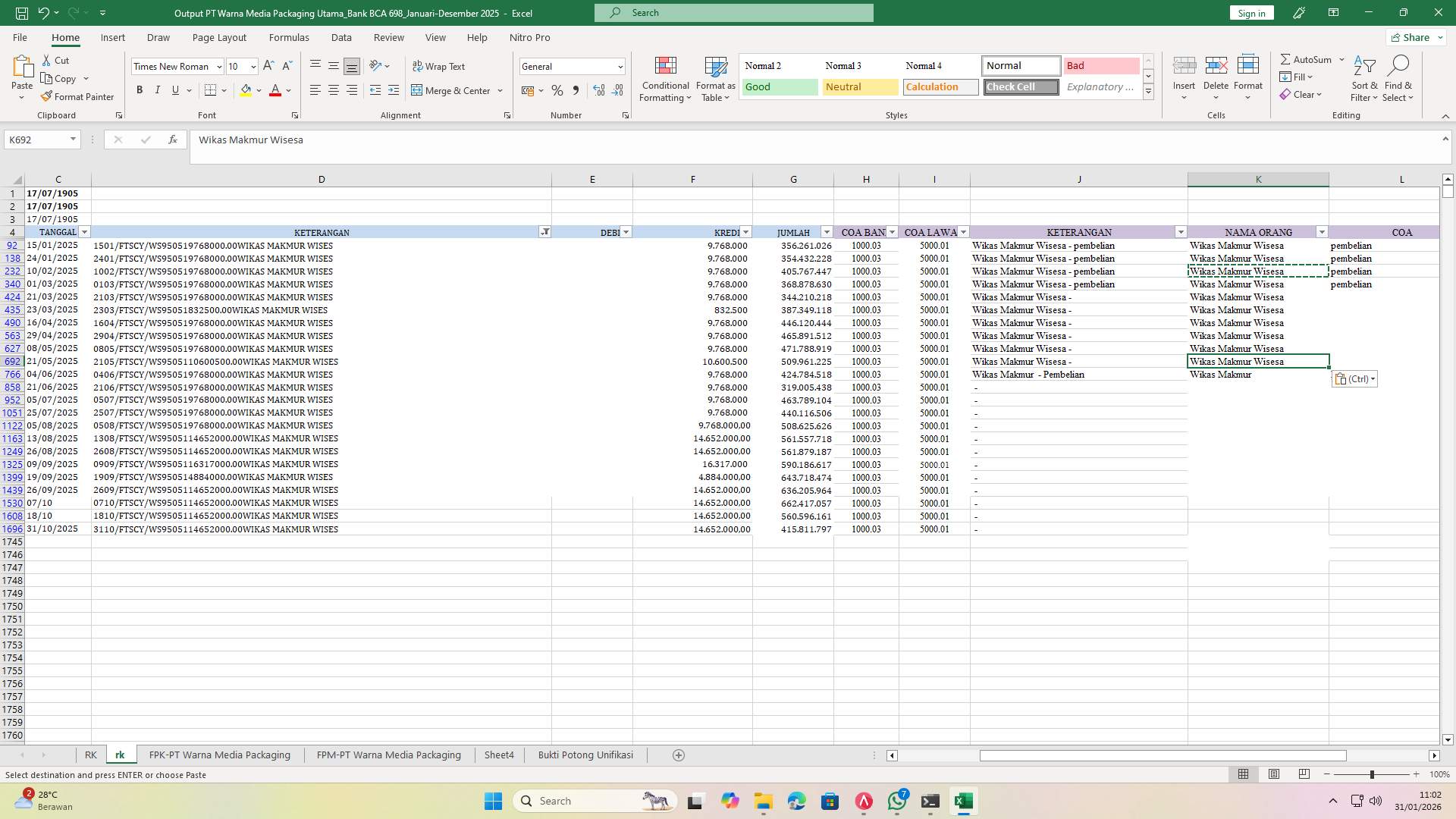
Task: Open Conditional Formatting options
Action: tap(665, 78)
